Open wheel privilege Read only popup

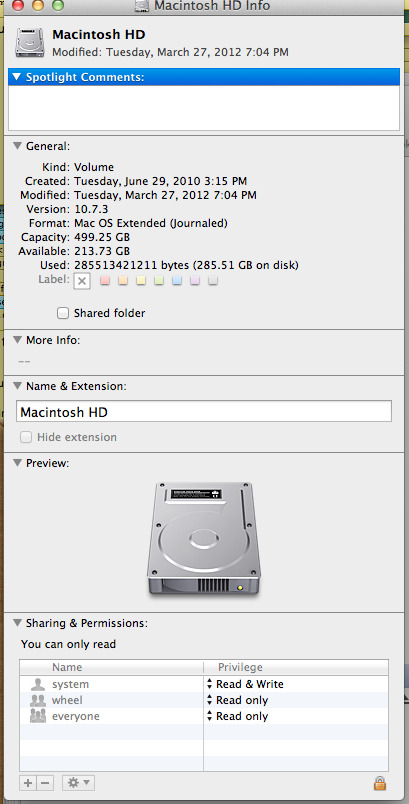[x=237, y=700]
